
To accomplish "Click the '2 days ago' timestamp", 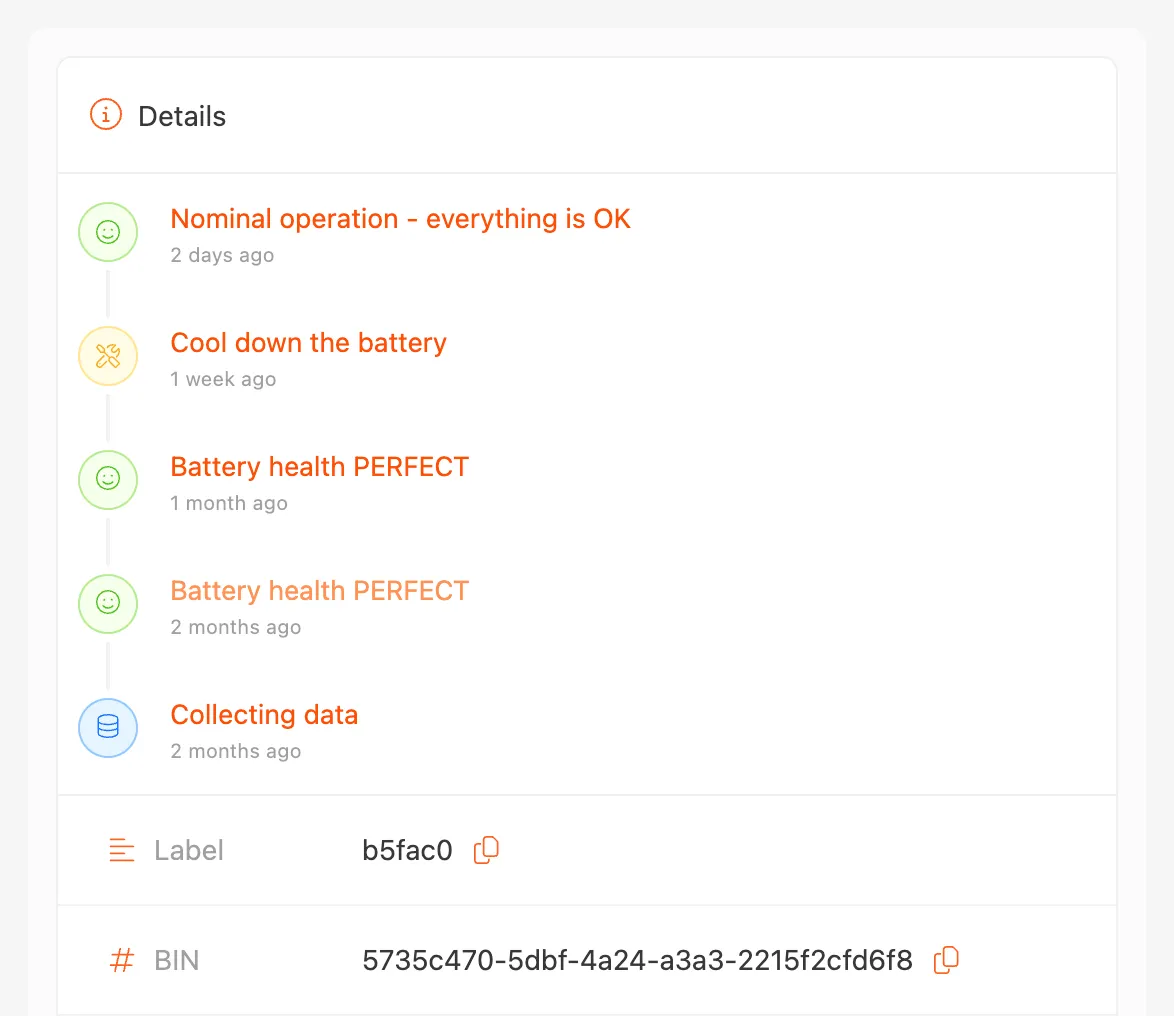I will click(x=222, y=255).
